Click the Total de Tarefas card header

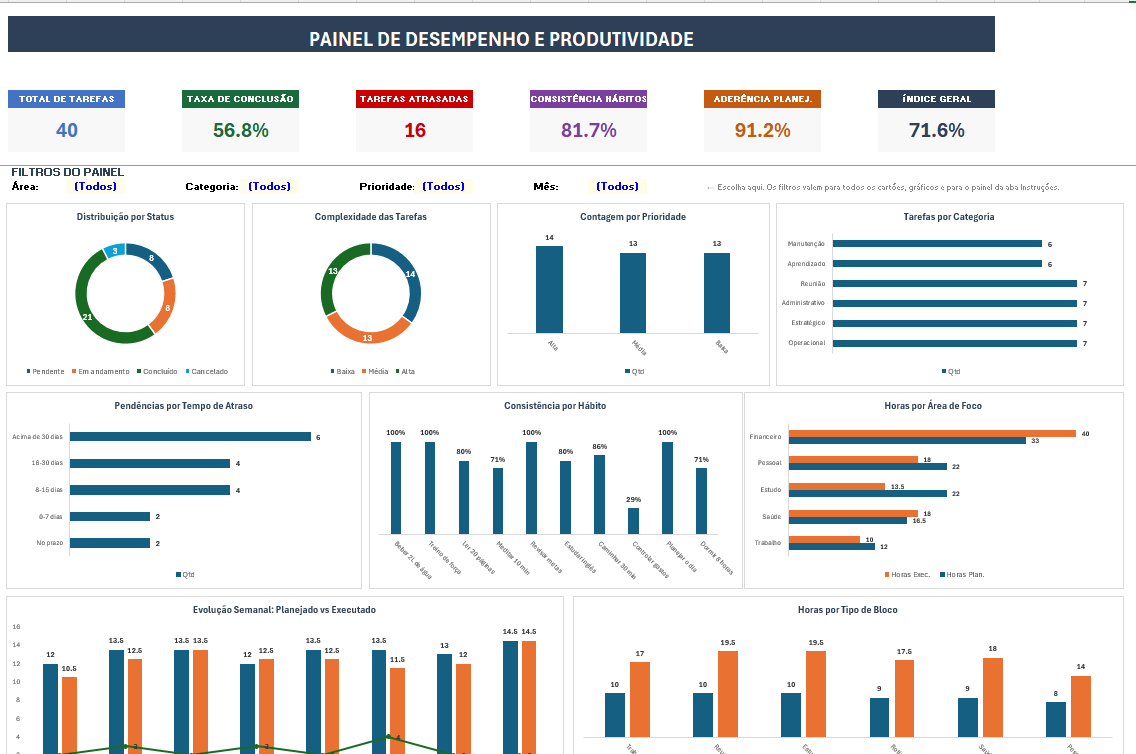tap(67, 99)
